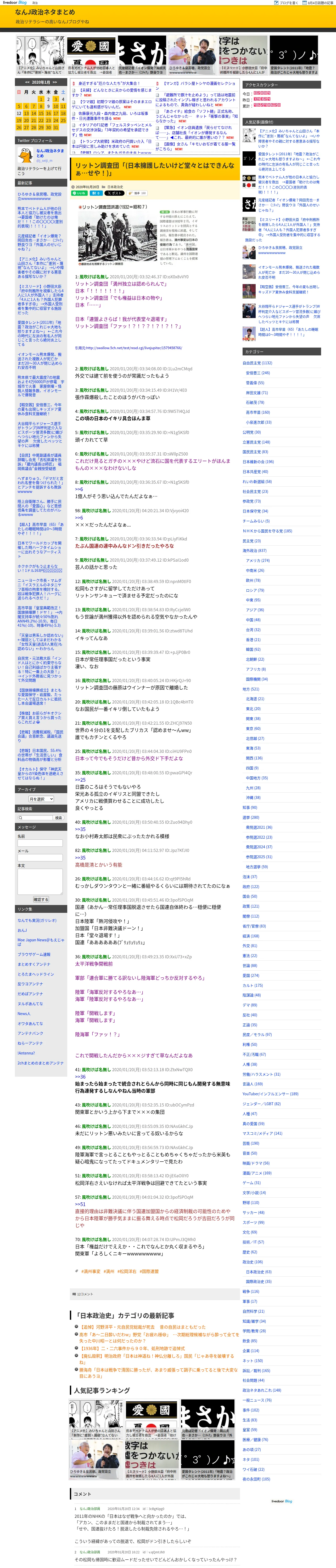The height and width of the screenshot is (1568, 336).
Task: Go to previous month in calendar header
Action: point(27,82)
